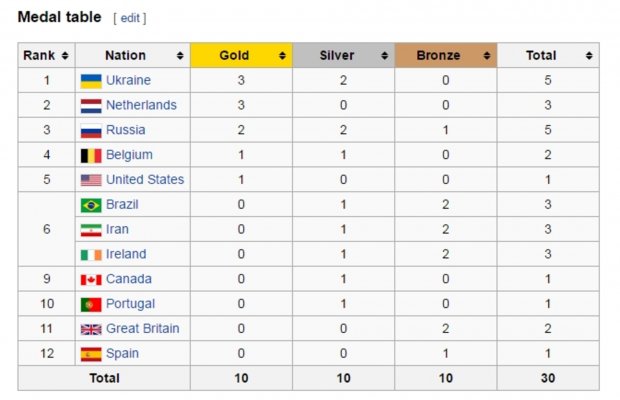Sort by Total column sort arrows
620x400 pixels.
tap(589, 56)
